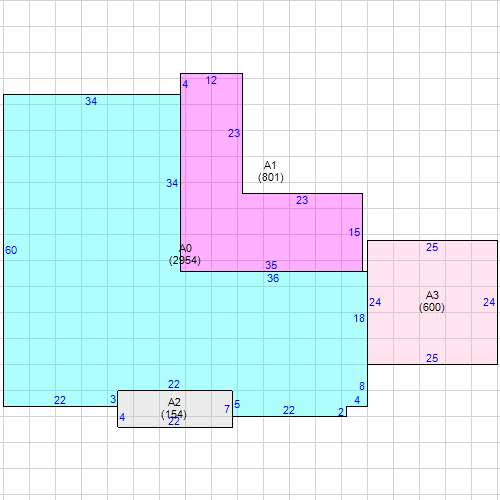Click the 3 dimension left of gray area
The image size is (500, 500).
(113, 399)
